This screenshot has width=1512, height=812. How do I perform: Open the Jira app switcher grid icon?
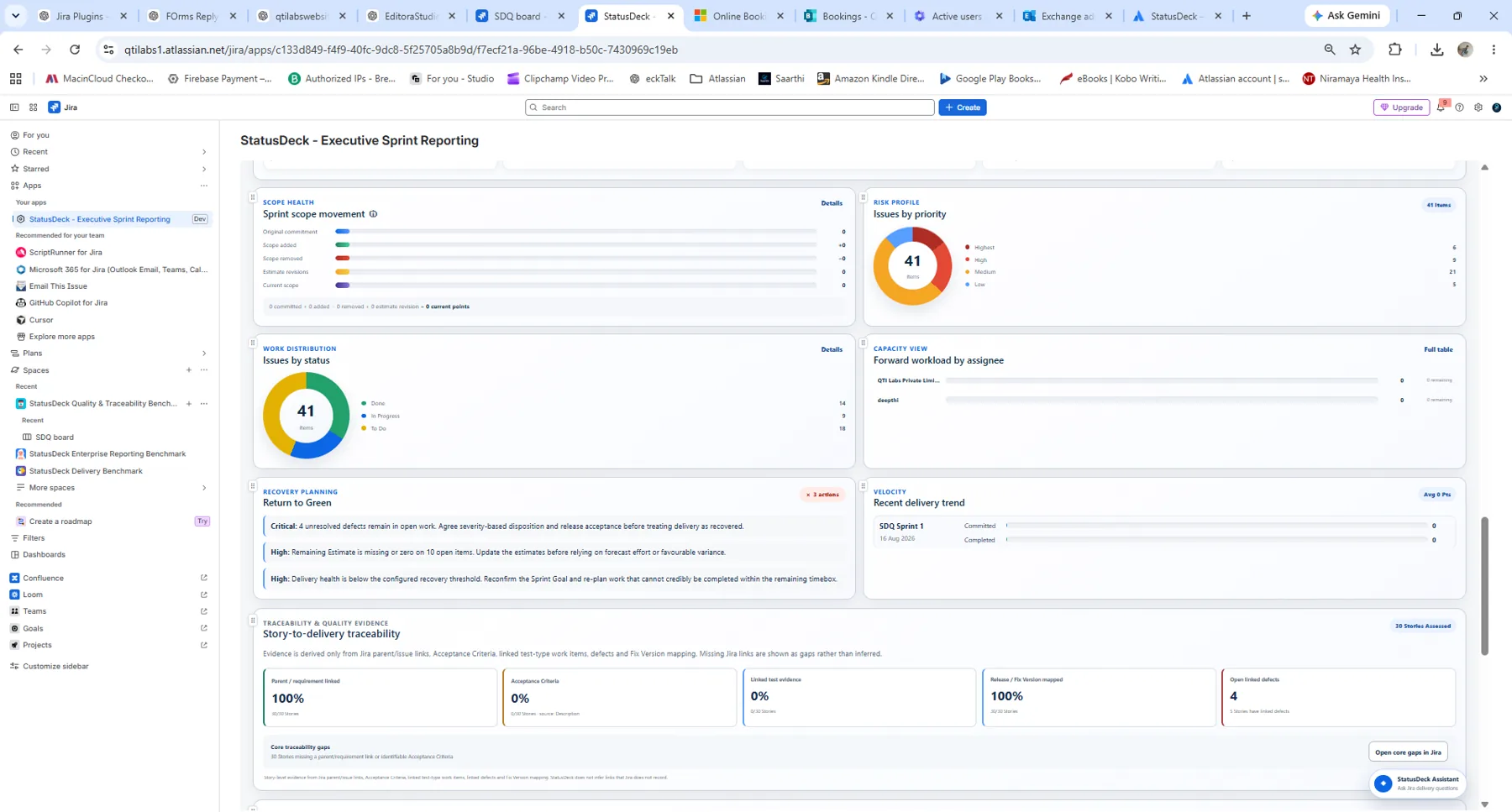tap(34, 107)
